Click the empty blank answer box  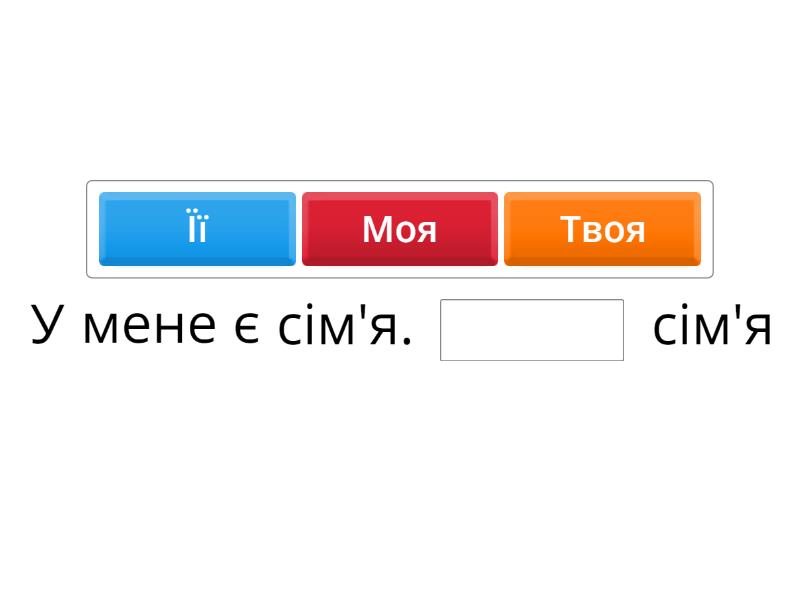(532, 330)
